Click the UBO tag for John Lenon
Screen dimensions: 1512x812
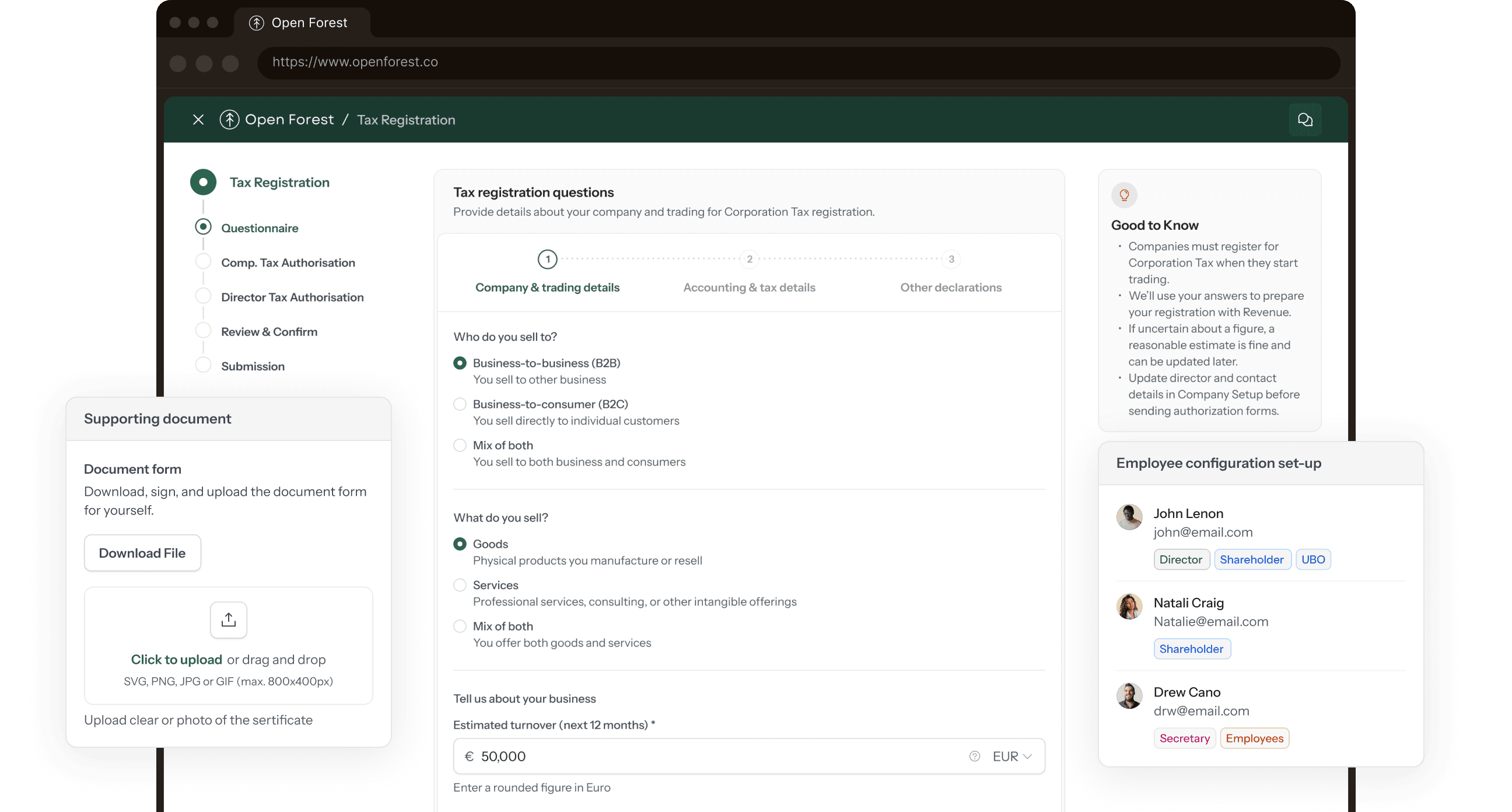click(x=1313, y=559)
